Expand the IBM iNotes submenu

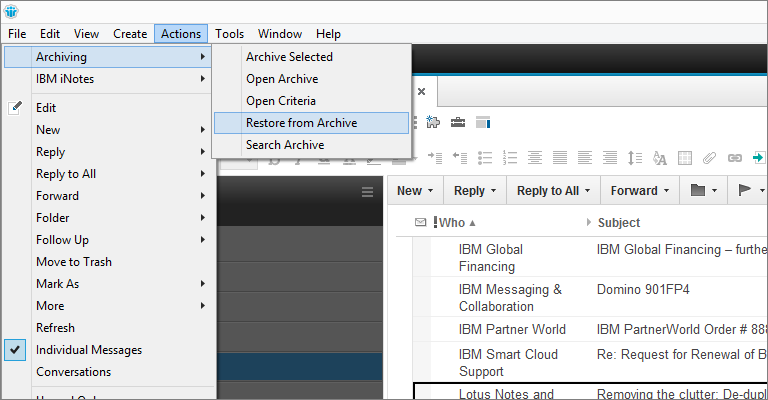[x=108, y=79]
